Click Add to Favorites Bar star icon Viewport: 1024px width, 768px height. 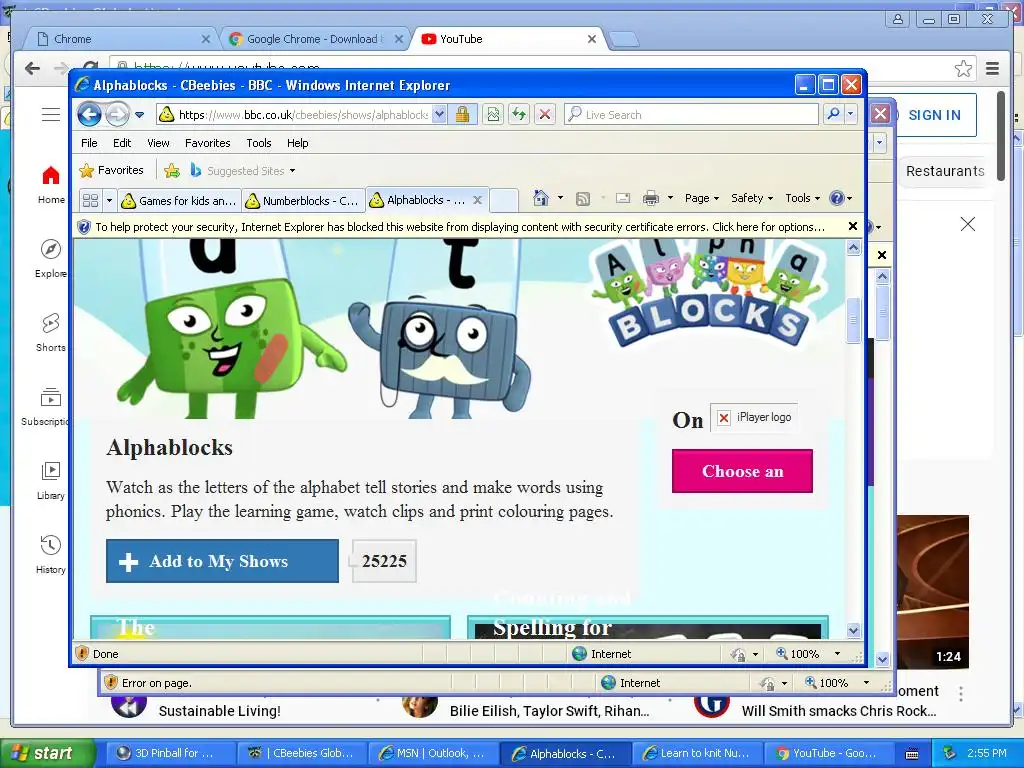(x=172, y=170)
